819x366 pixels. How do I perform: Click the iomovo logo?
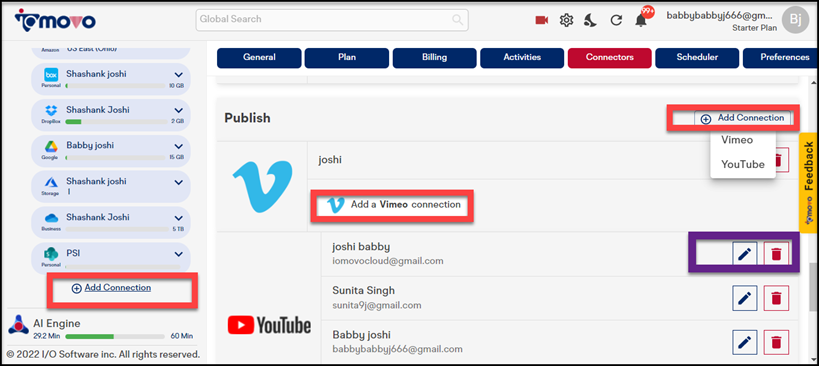pos(55,20)
